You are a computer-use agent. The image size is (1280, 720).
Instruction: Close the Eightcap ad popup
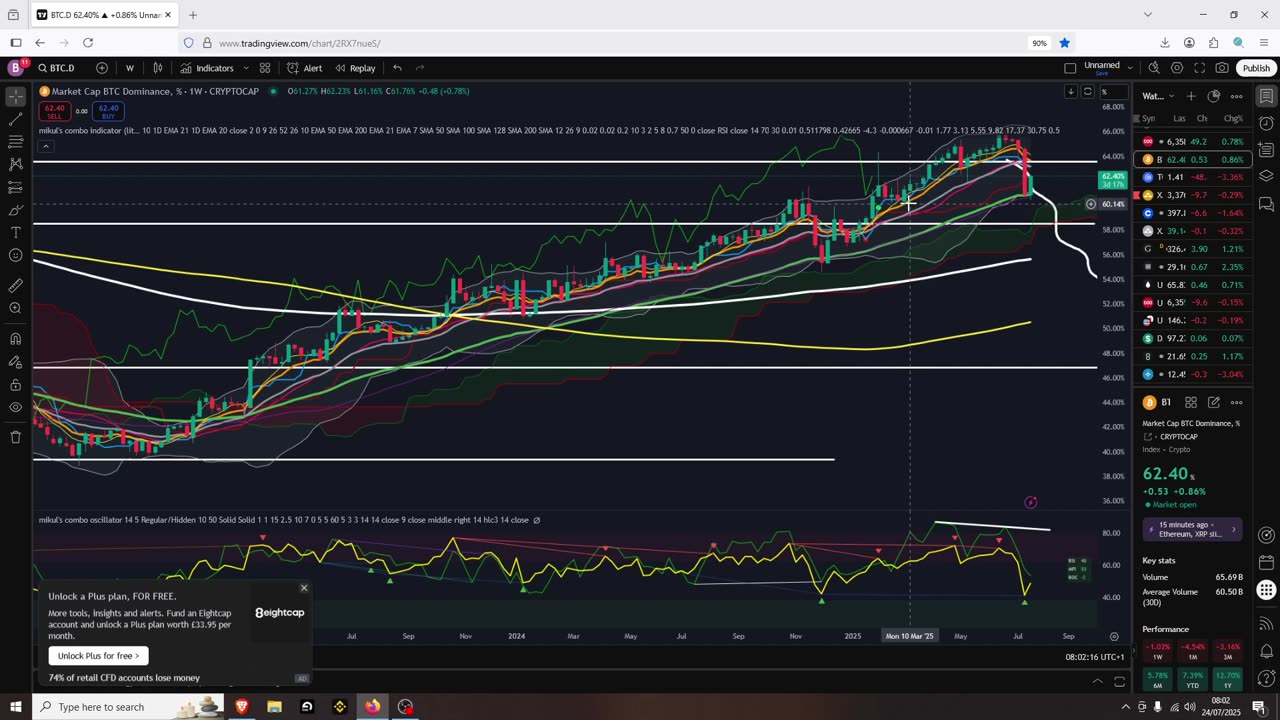[304, 588]
